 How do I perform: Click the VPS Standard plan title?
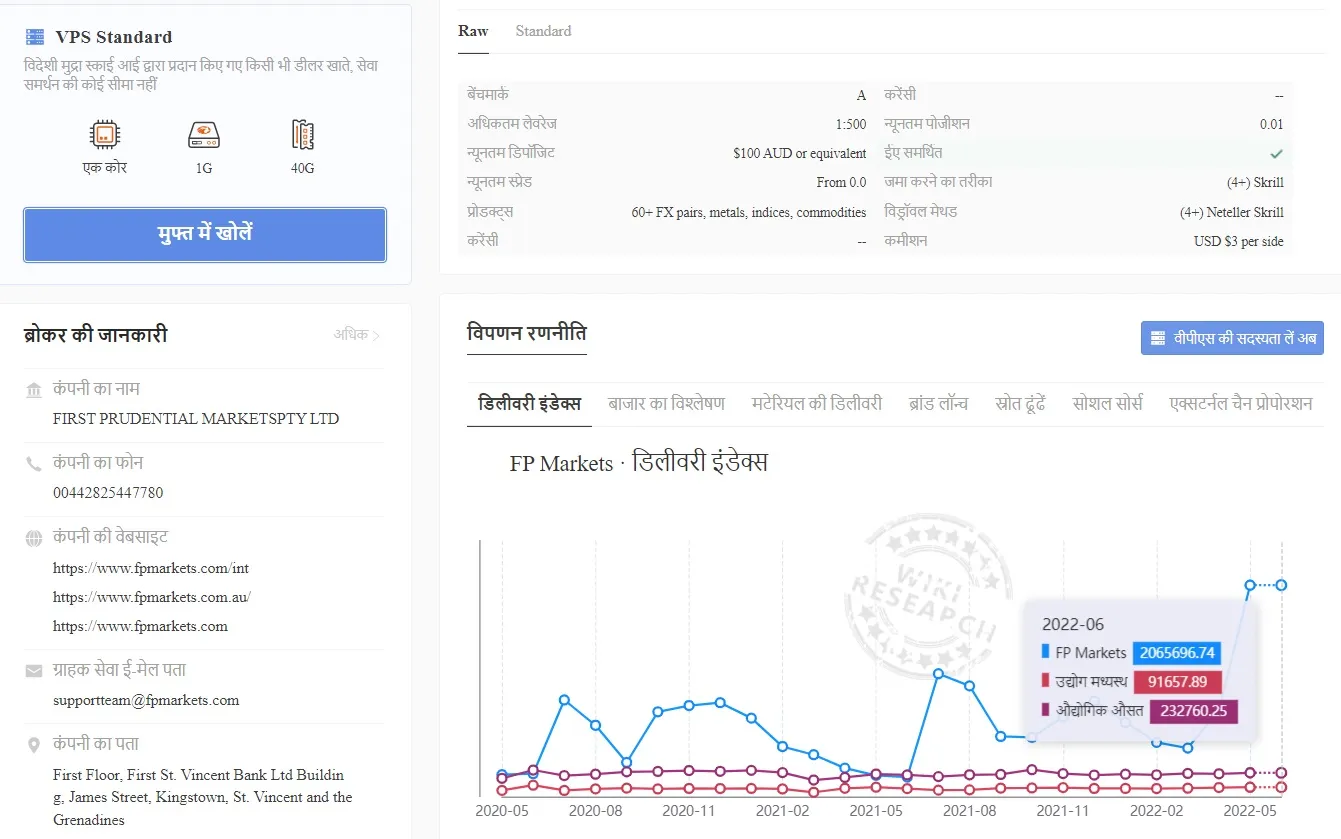[x=114, y=37]
